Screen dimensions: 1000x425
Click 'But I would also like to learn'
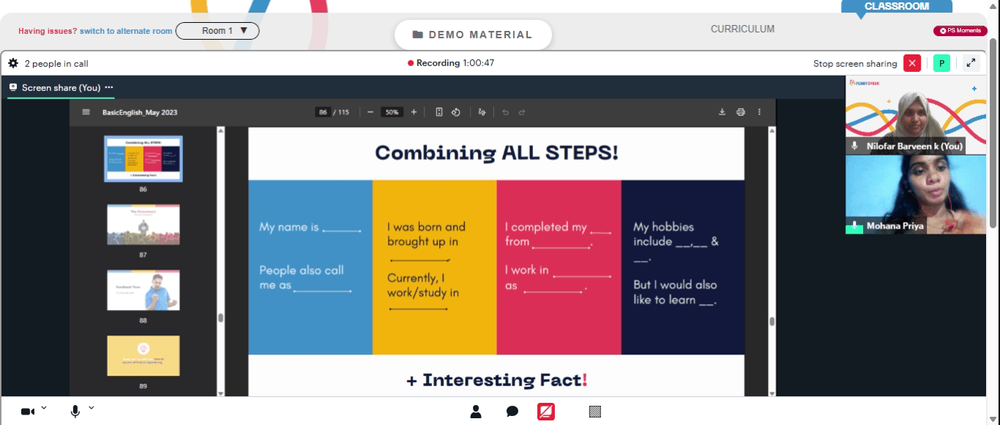(675, 292)
